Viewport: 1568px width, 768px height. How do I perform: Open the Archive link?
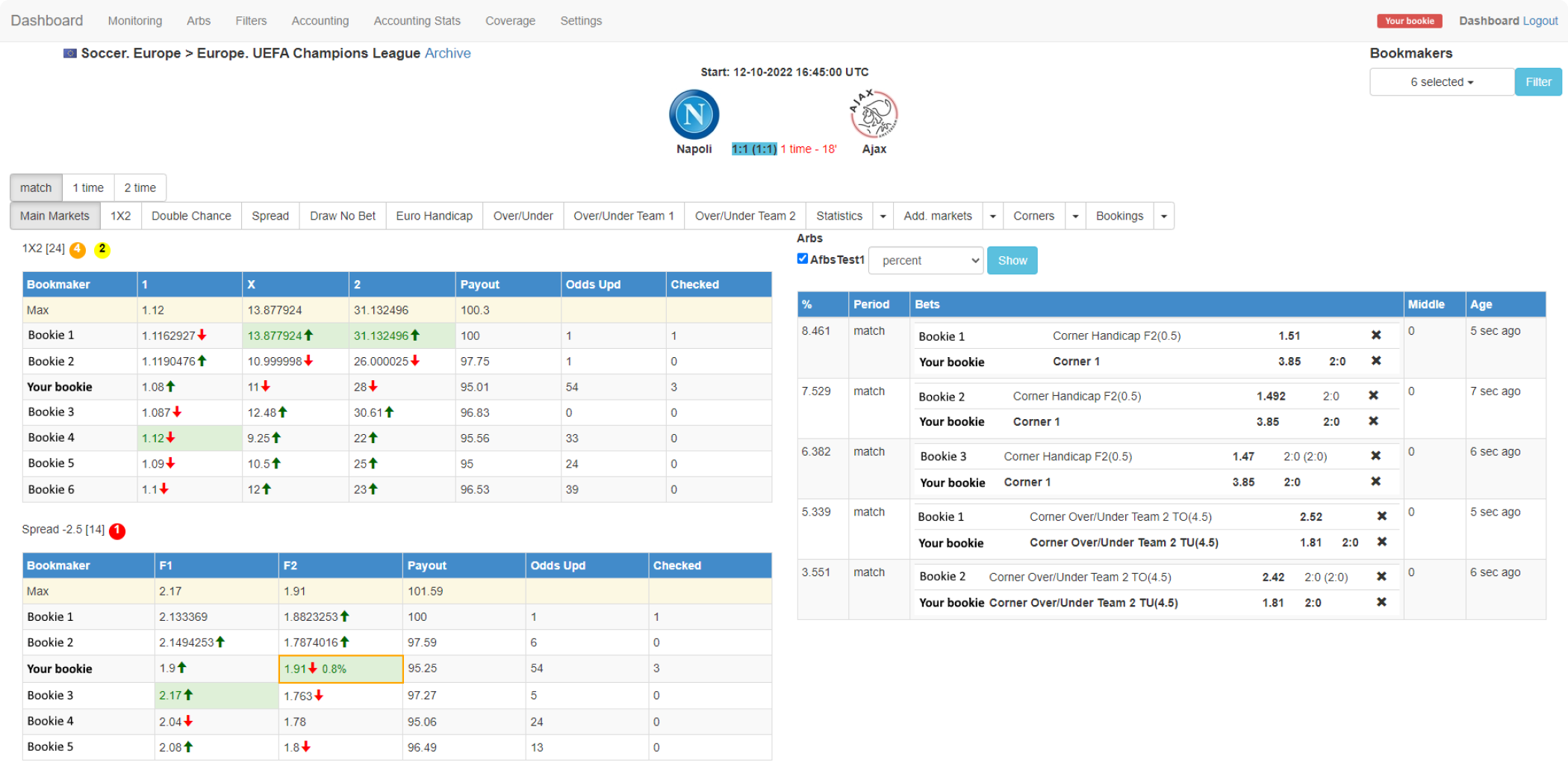coord(447,53)
